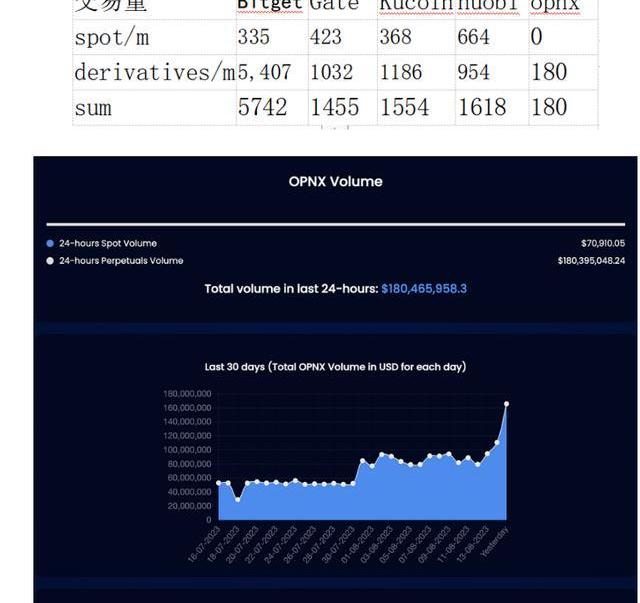Image resolution: width=640 pixels, height=603 pixels.
Task: Click the lowest dip data point on chart
Action: pos(237,499)
